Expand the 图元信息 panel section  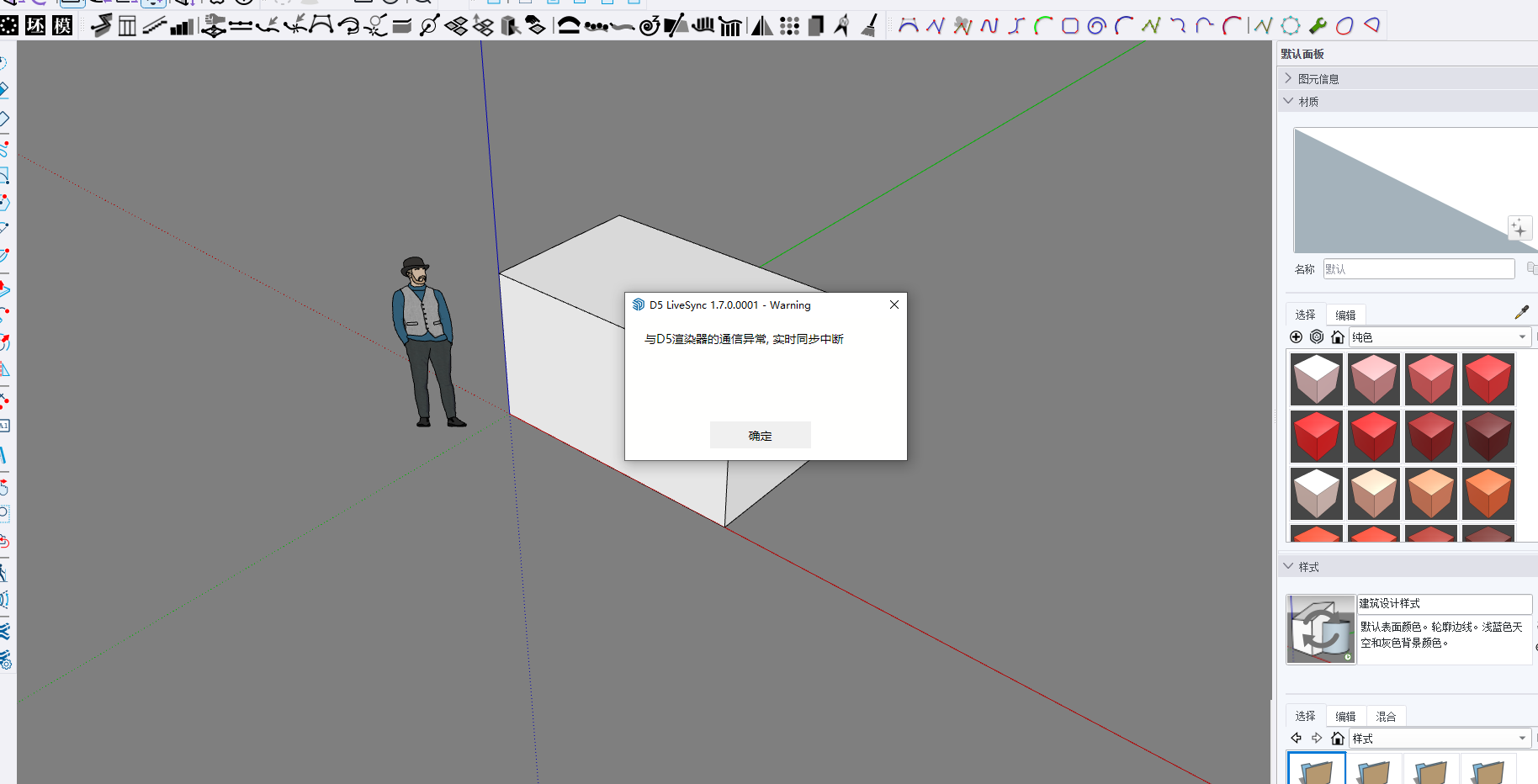click(1318, 78)
